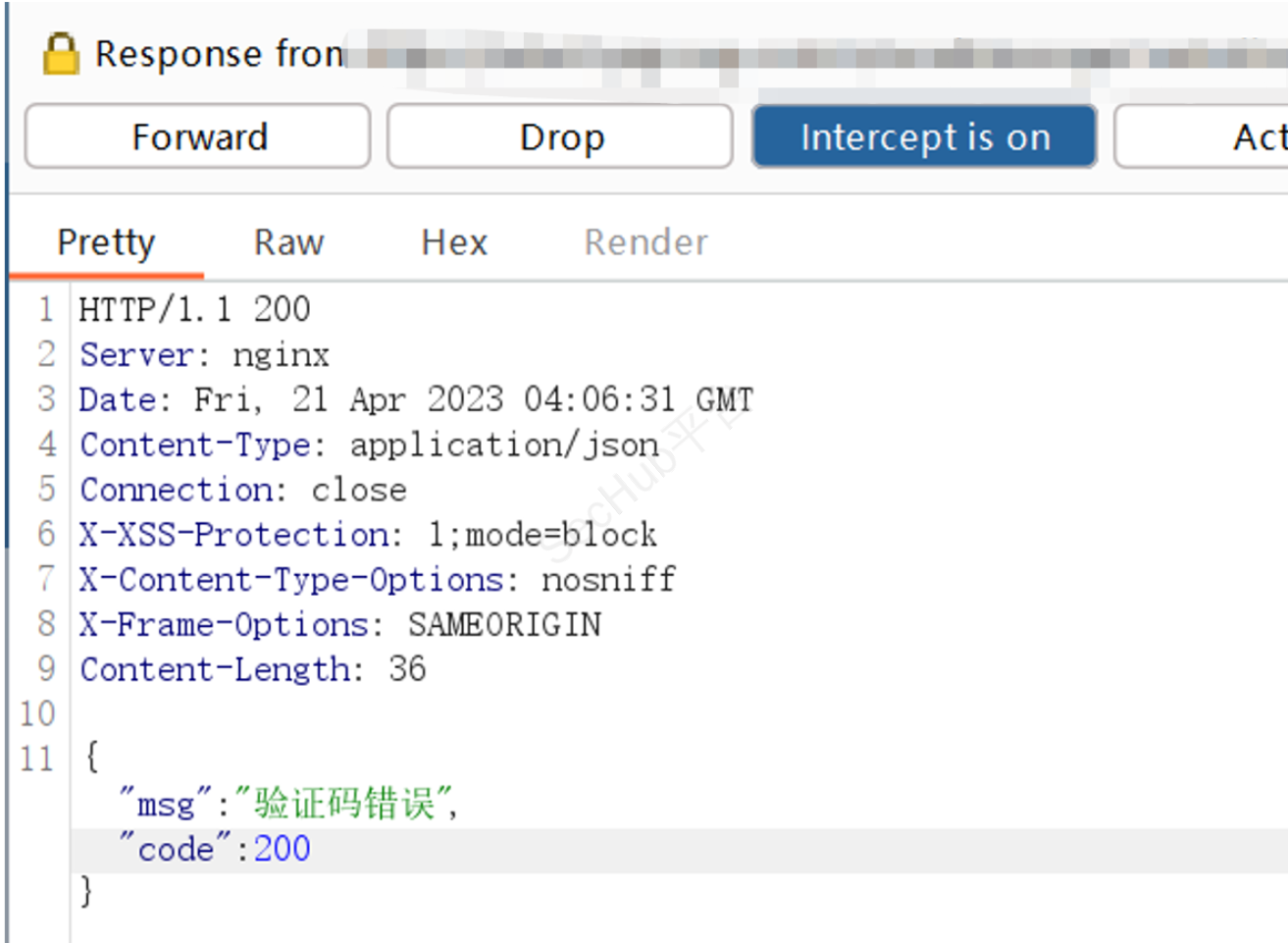Click the Content-Length: 36 header
The width and height of the screenshot is (1288, 943).
coord(252,670)
